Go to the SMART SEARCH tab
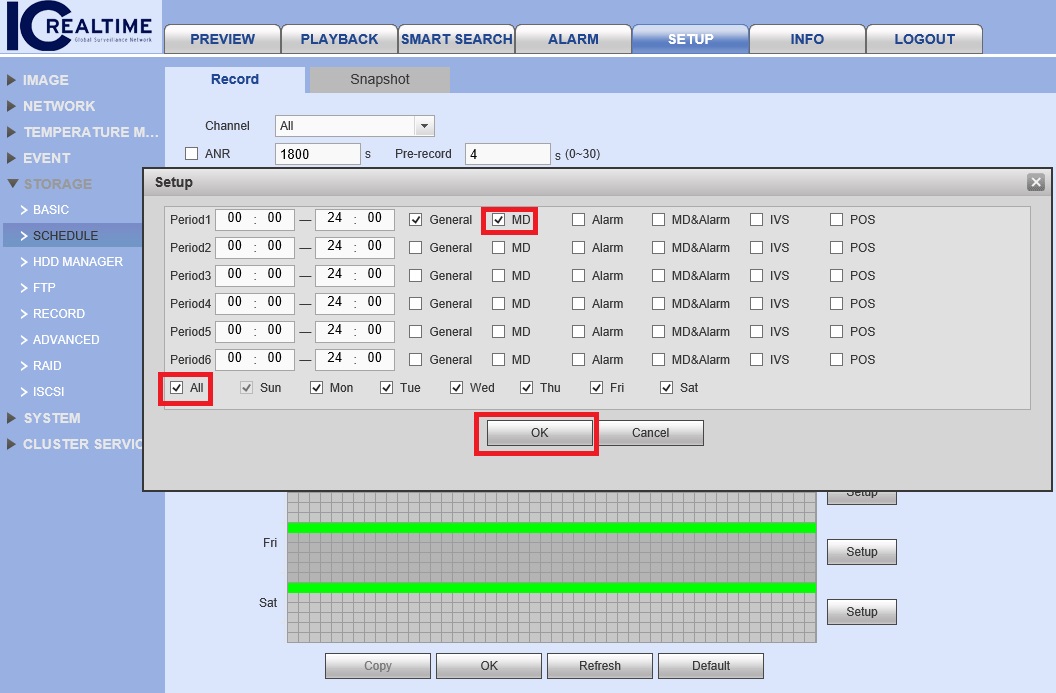Viewport: 1056px width, 693px height. (x=456, y=39)
